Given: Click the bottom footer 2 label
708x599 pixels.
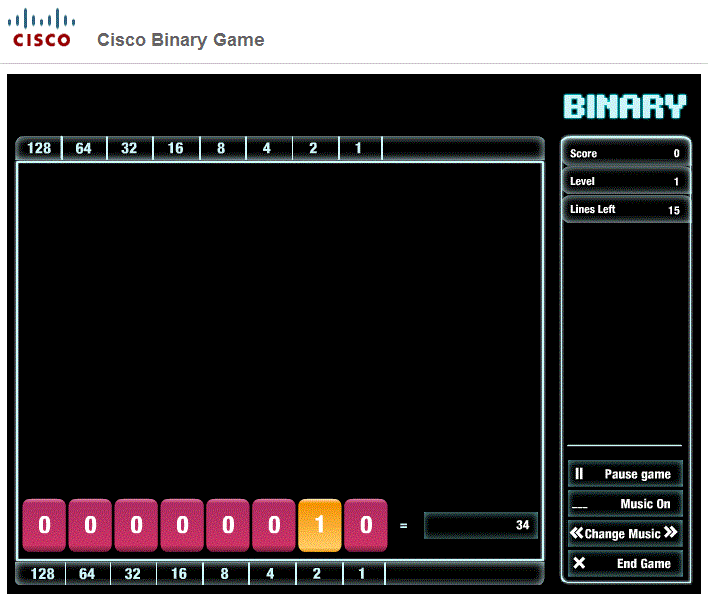Looking at the screenshot, I should pos(317,574).
